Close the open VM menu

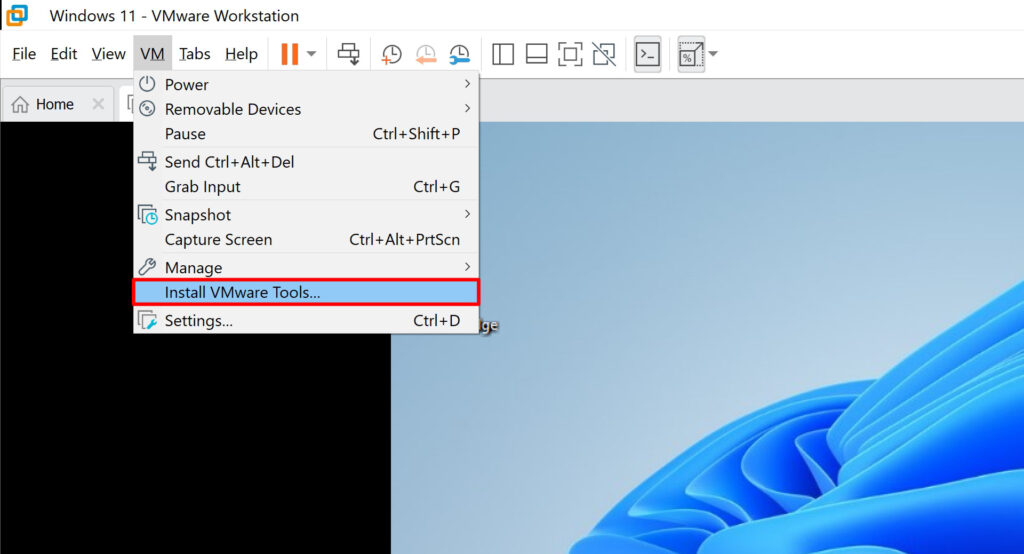pos(152,54)
